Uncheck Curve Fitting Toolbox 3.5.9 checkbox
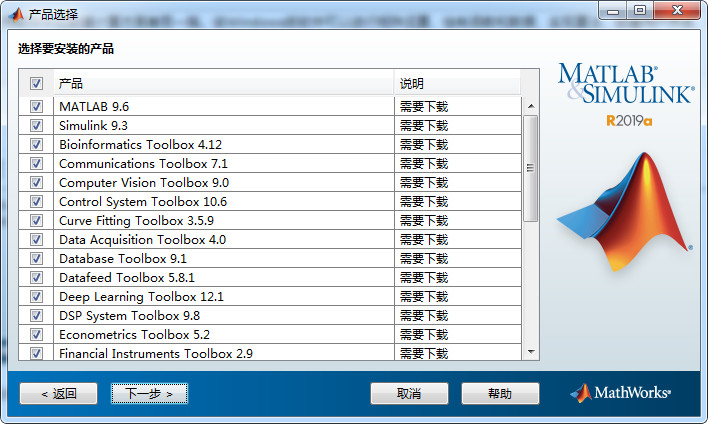708x424 pixels. 36,220
